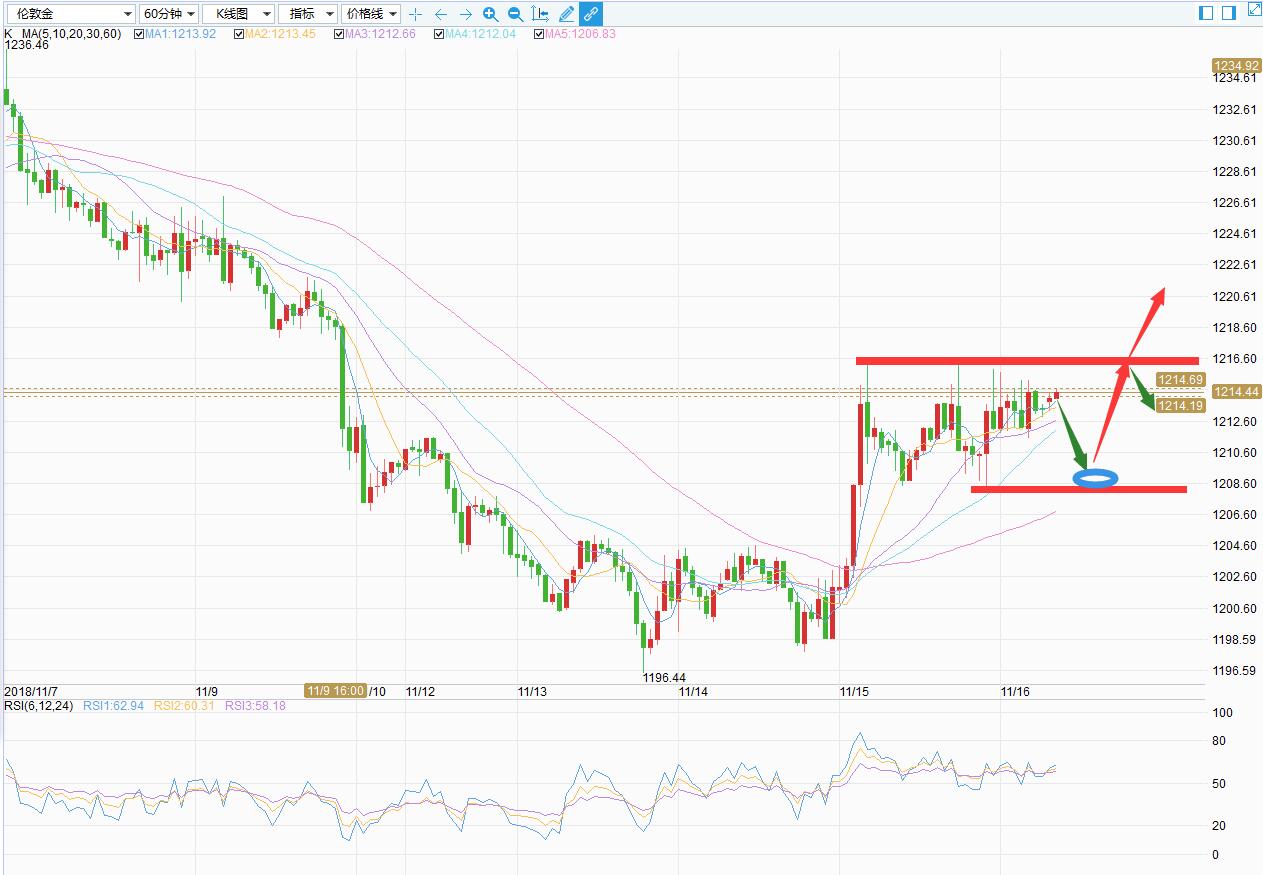Open the 60分钟 timeframe dropdown
Viewport: 1263px width, 875px height.
tap(168, 14)
